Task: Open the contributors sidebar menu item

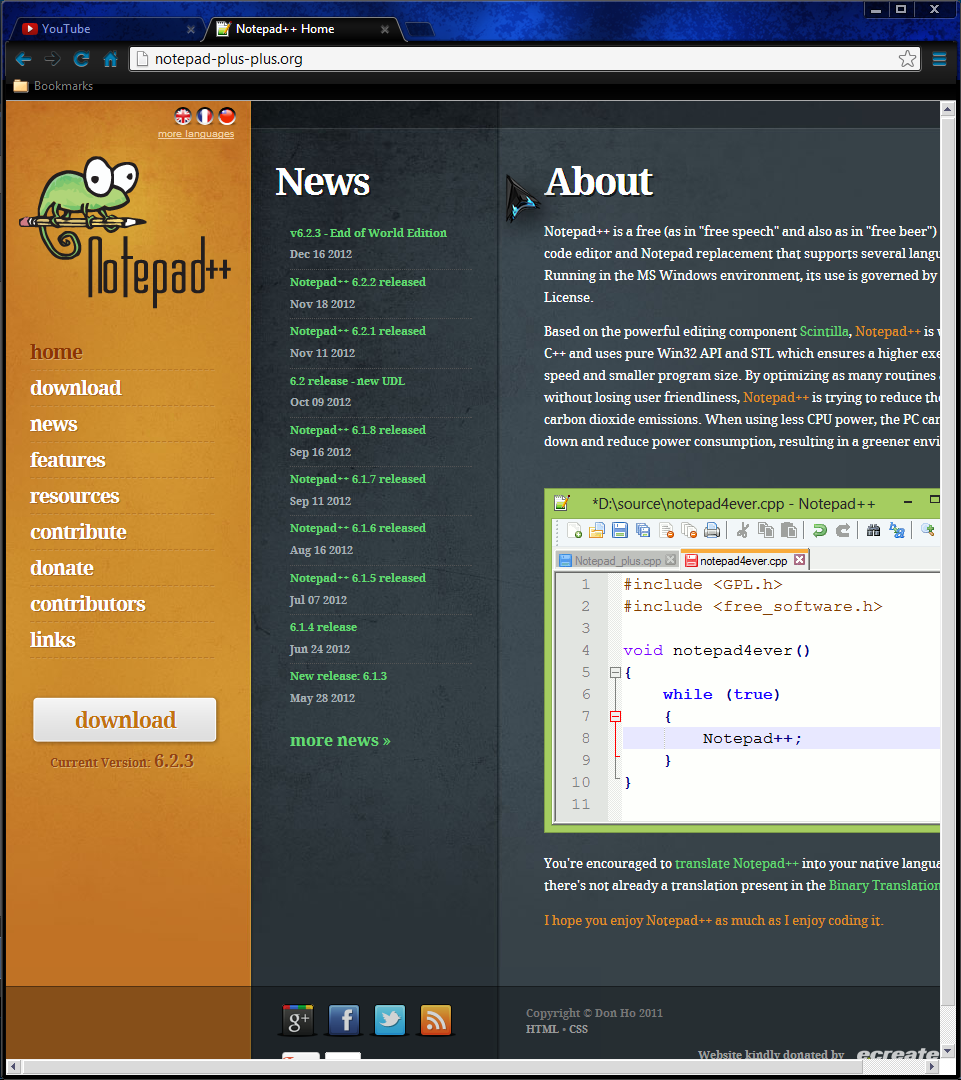Action: click(87, 603)
